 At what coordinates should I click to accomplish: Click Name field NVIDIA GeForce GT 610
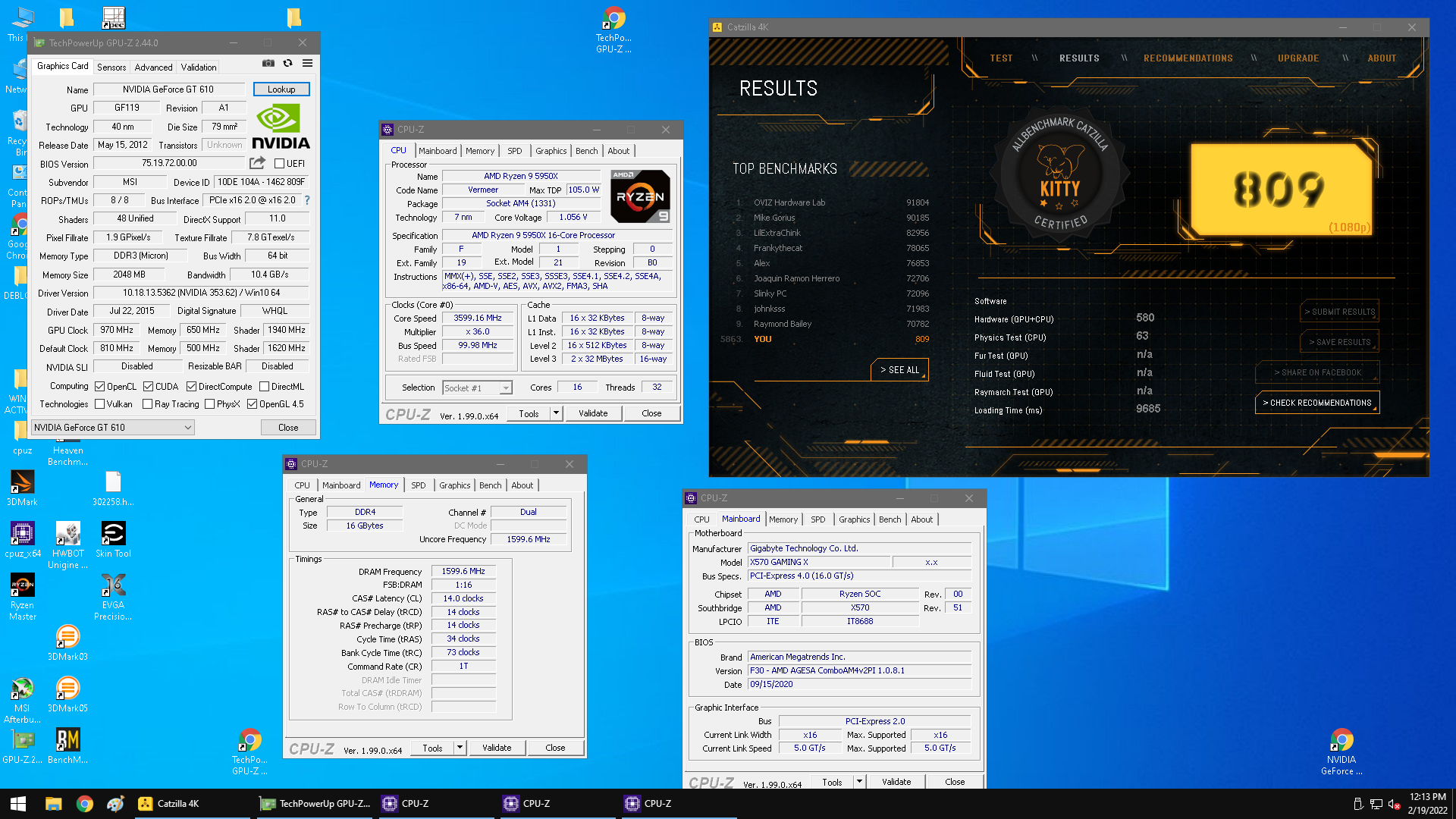click(x=168, y=89)
